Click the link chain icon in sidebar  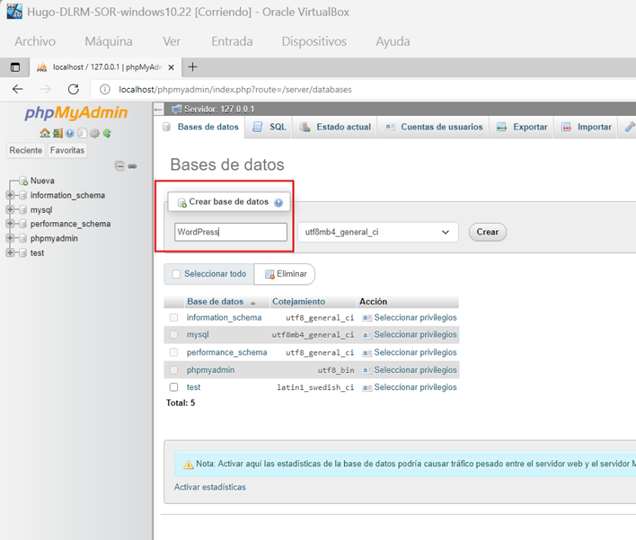132,166
